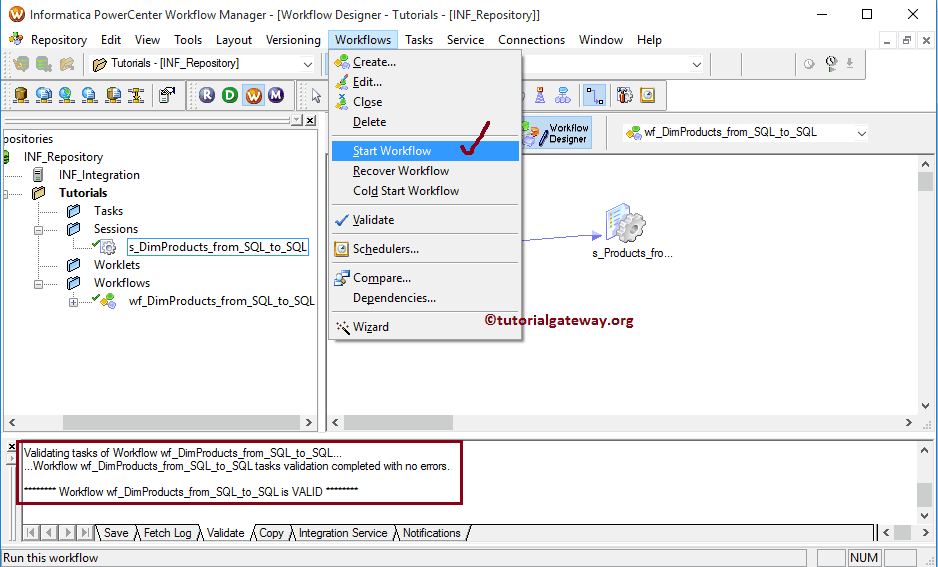Select Recover Workflow menu entry
This screenshot has height=567, width=938.
pos(425,171)
